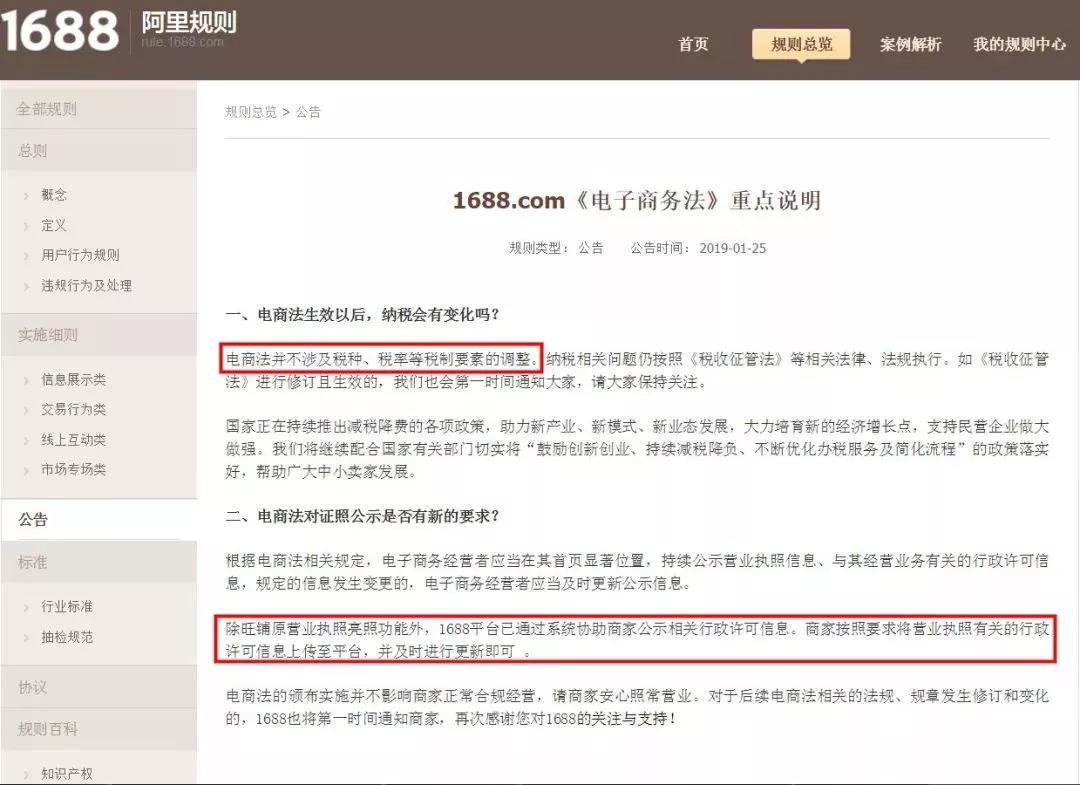Click the sentence 电商法并不涉及税种、税率等税制要素的调整
Image resolution: width=1080 pixels, height=785 pixels.
(382, 359)
